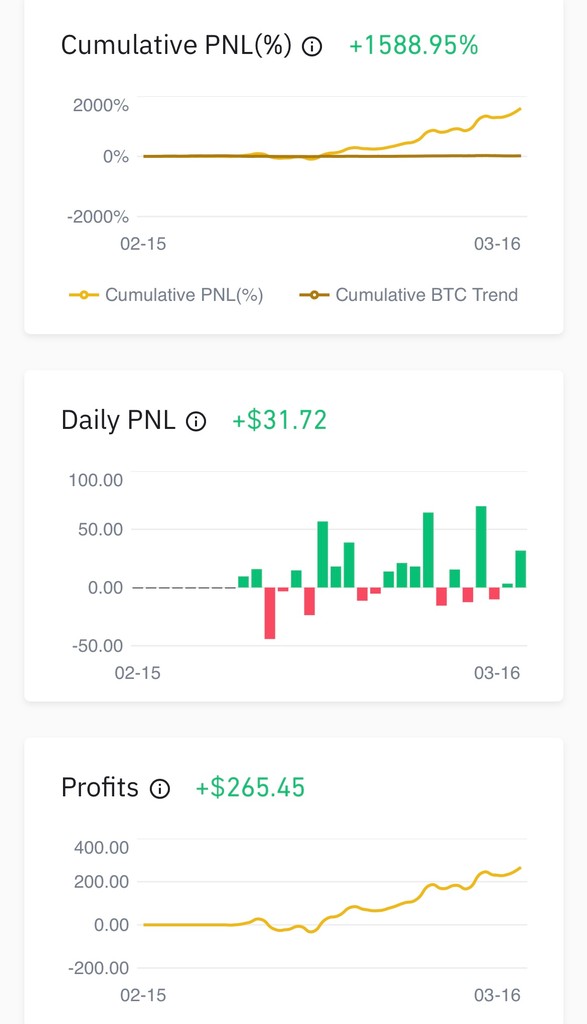The width and height of the screenshot is (587, 1024).
Task: Tap the end of the Cumulative PNL line
Action: coord(520,109)
